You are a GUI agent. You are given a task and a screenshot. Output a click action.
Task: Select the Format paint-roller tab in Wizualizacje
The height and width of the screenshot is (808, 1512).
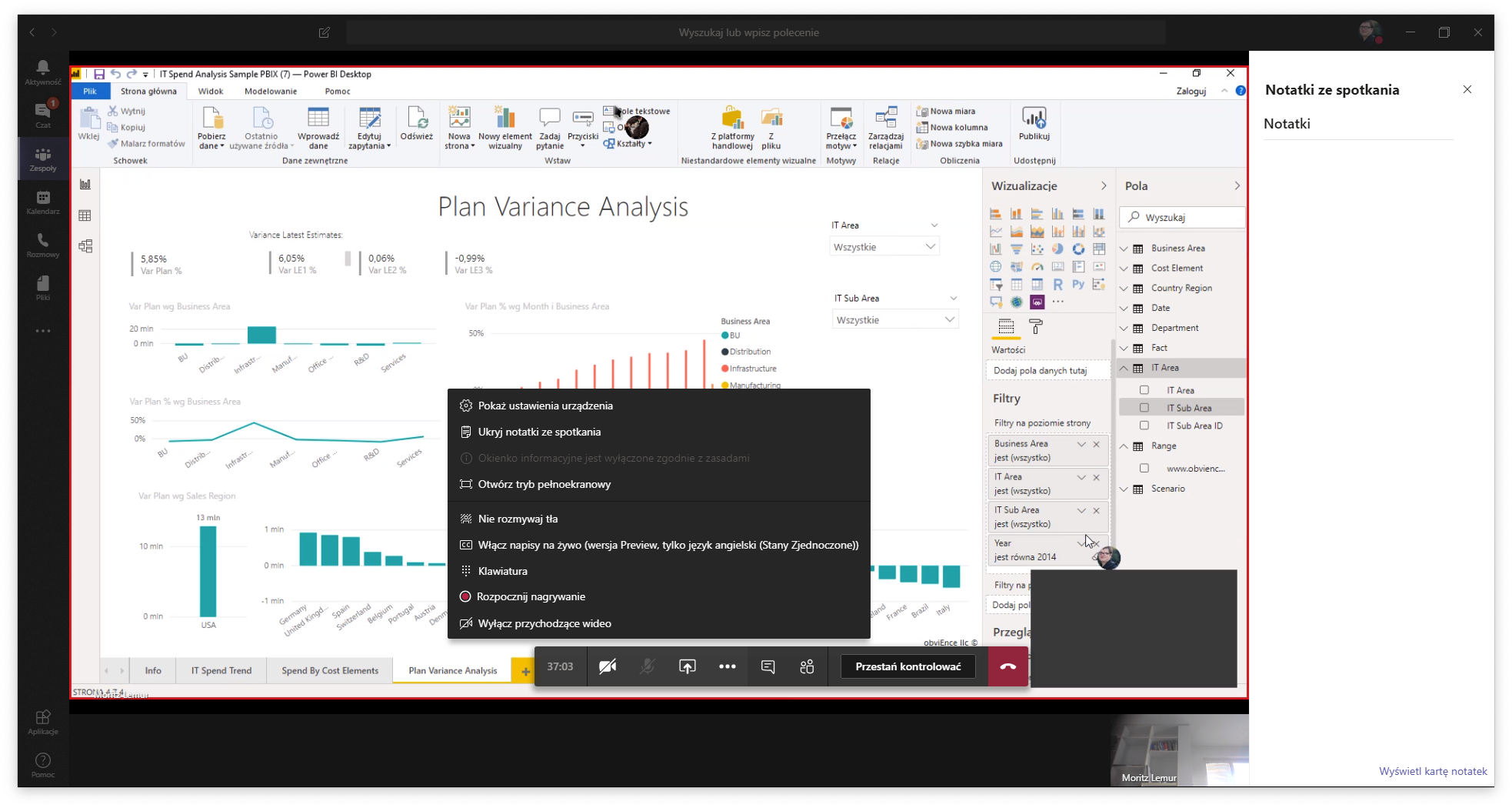(x=1036, y=327)
